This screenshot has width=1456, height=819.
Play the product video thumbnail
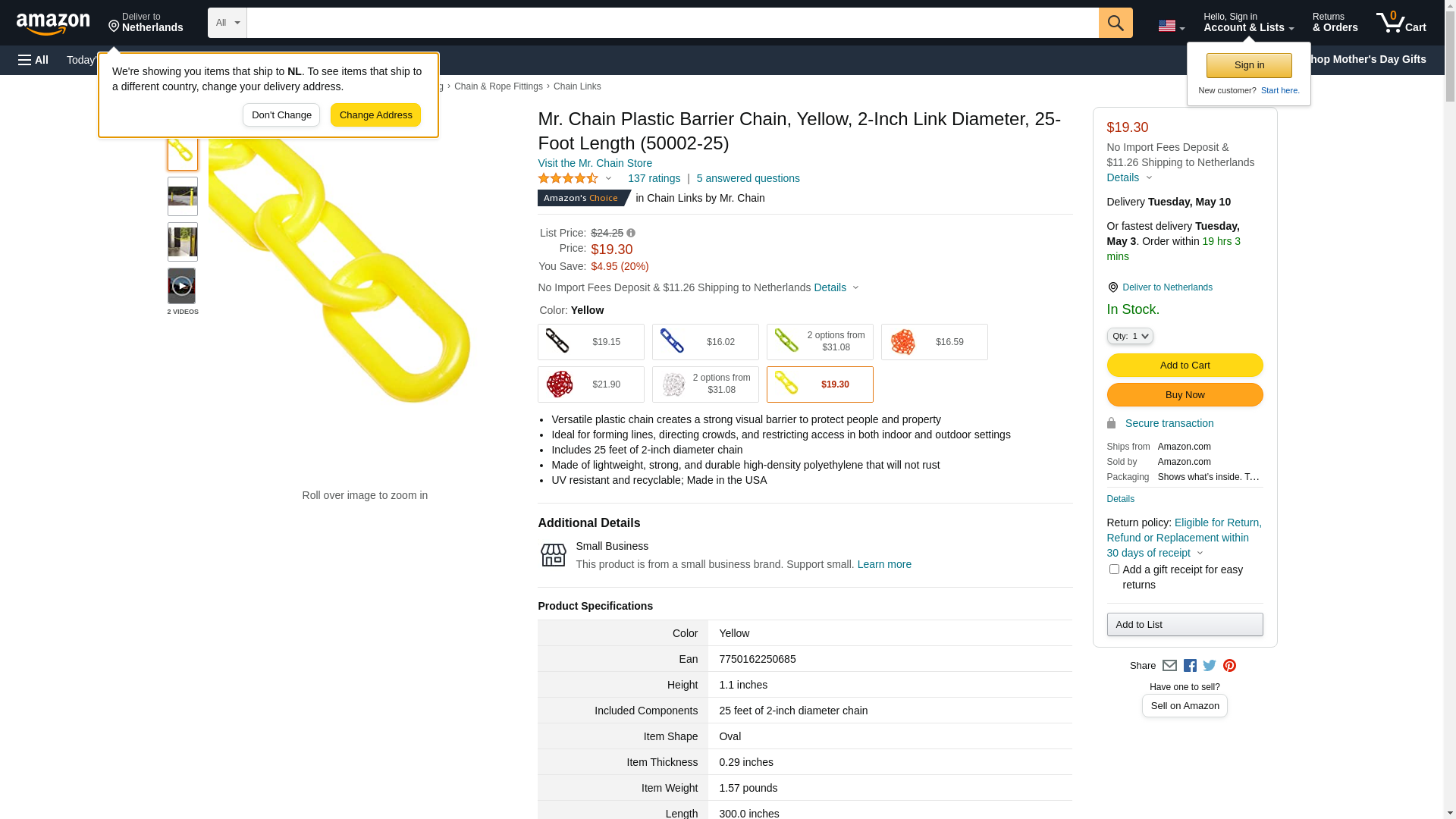point(182,286)
